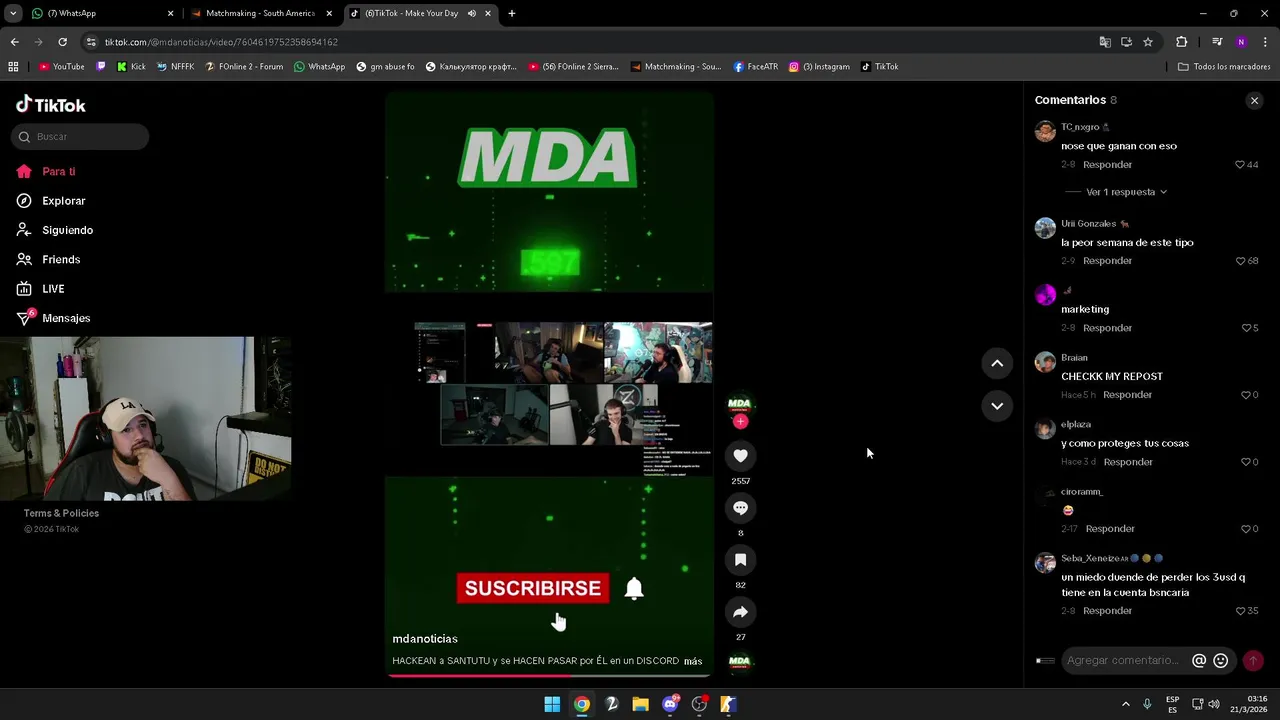Image resolution: width=1280 pixels, height=720 pixels.
Task: Like ciroramm_'s emoji comment
Action: (1246, 529)
